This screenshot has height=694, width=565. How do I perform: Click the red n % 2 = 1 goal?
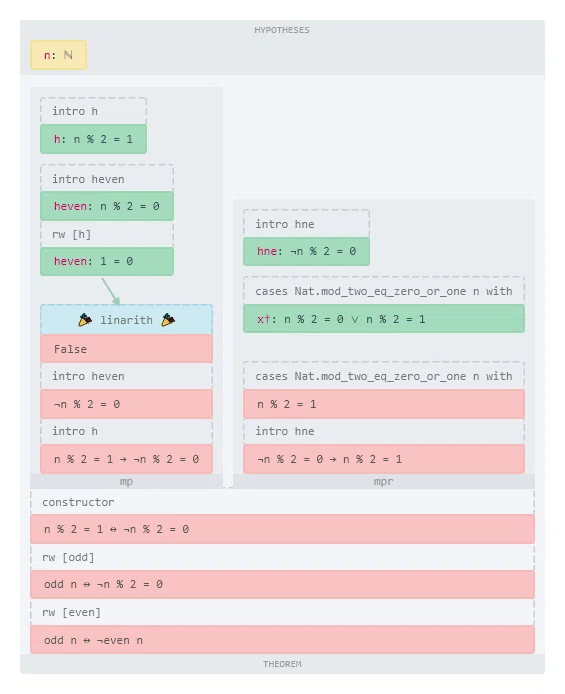(384, 404)
